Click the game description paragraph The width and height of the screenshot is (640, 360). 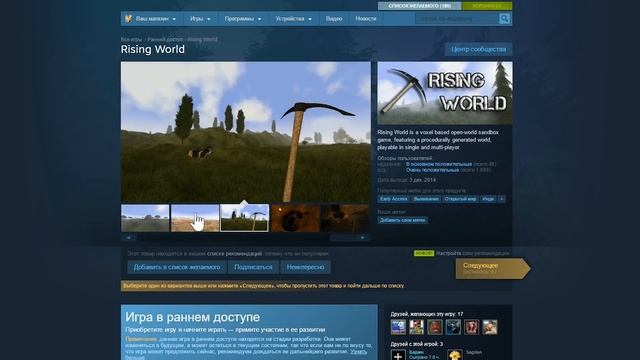438,140
